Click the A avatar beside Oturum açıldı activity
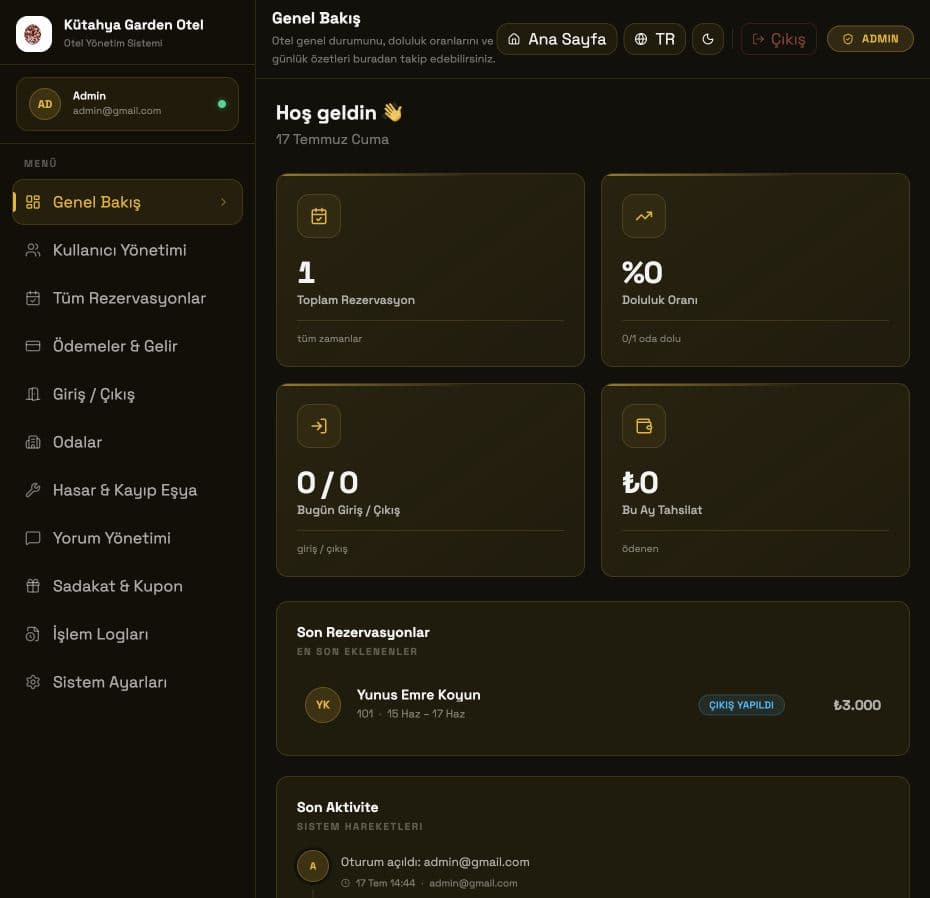Screen dimensions: 930x898 coord(313,866)
